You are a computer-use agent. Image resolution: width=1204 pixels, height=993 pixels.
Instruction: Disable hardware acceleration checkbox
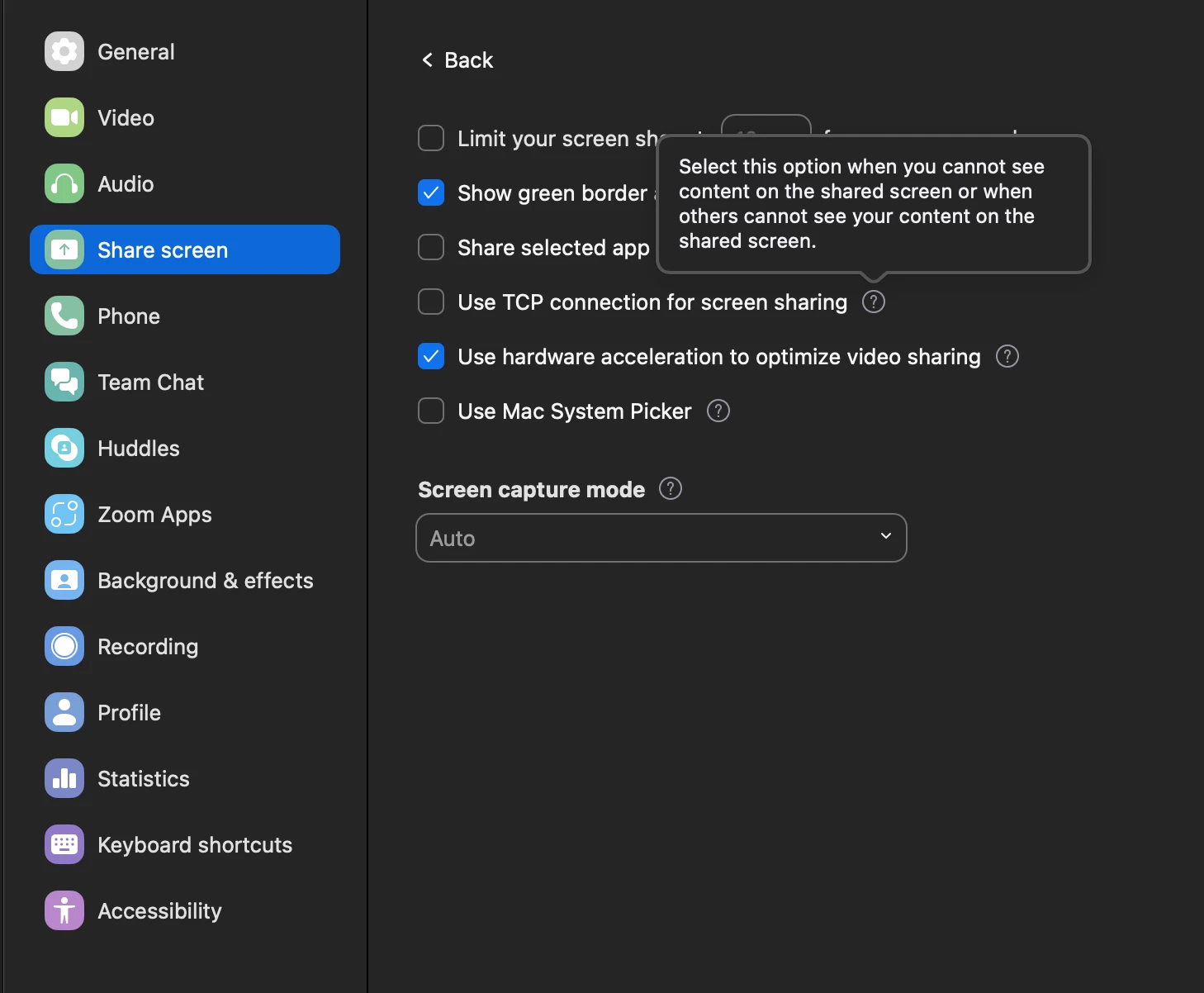point(431,357)
